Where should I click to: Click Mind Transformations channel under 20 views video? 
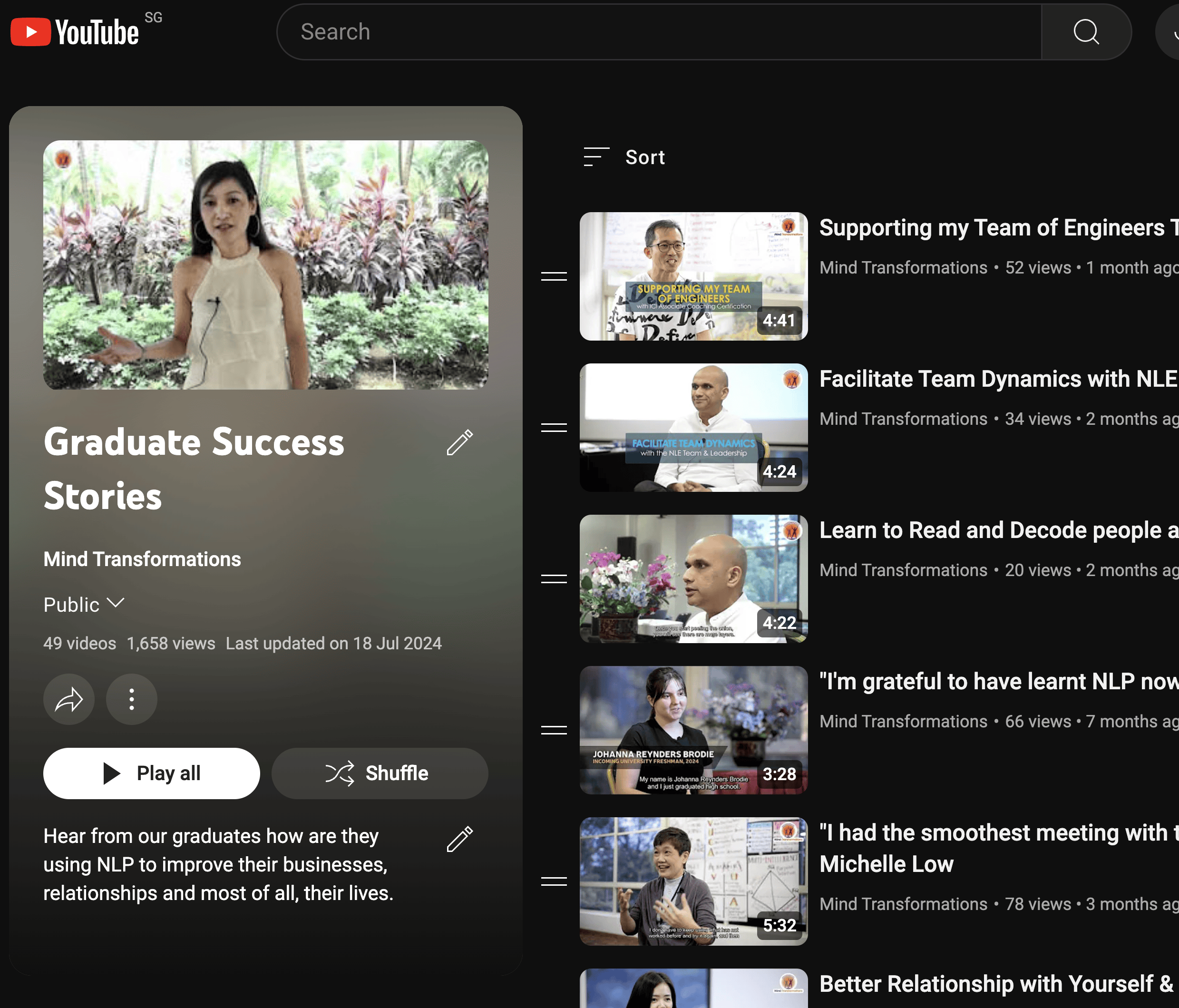(x=903, y=570)
